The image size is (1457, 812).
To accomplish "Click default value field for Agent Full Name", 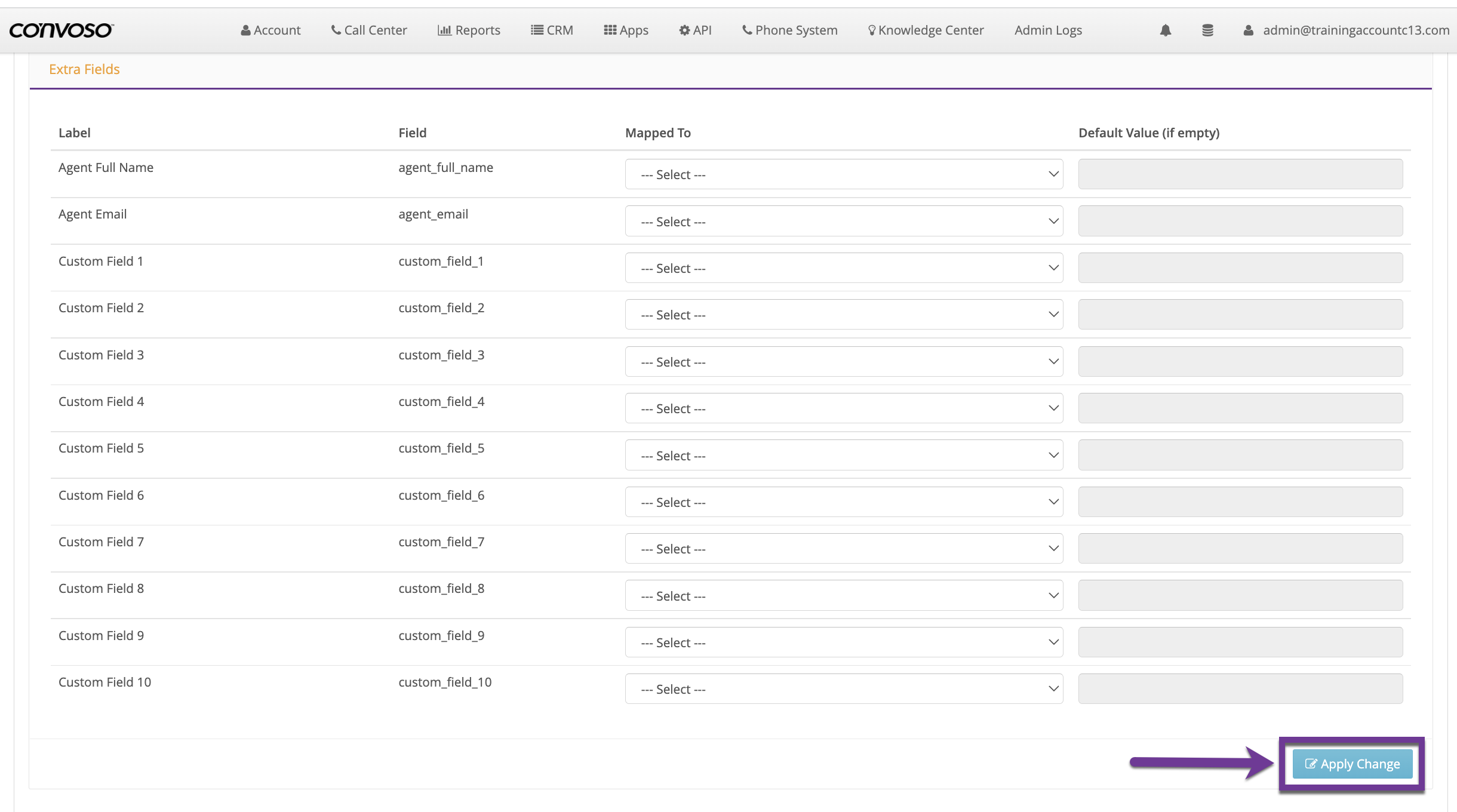I will (1240, 174).
